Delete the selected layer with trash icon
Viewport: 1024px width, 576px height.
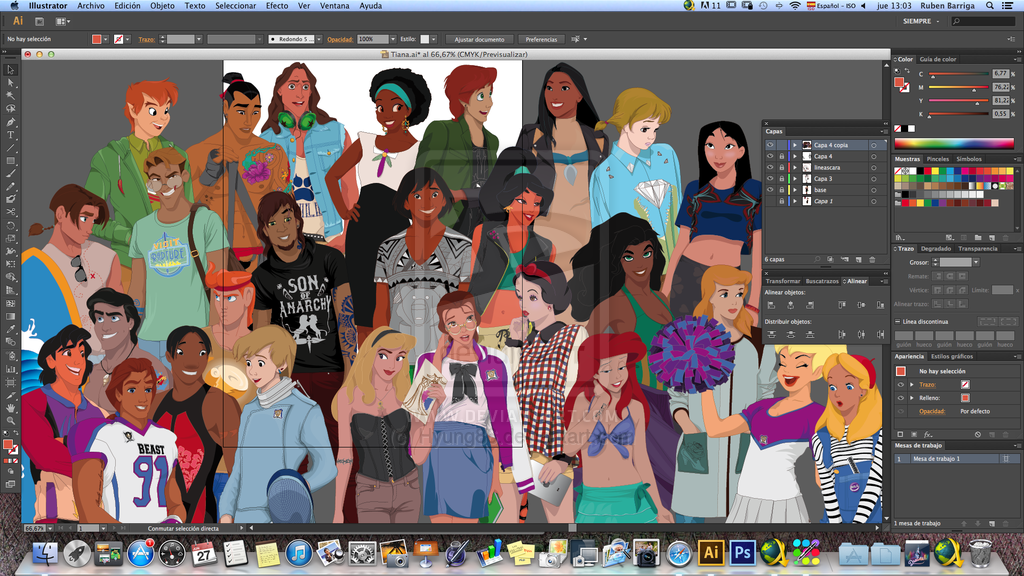874,259
